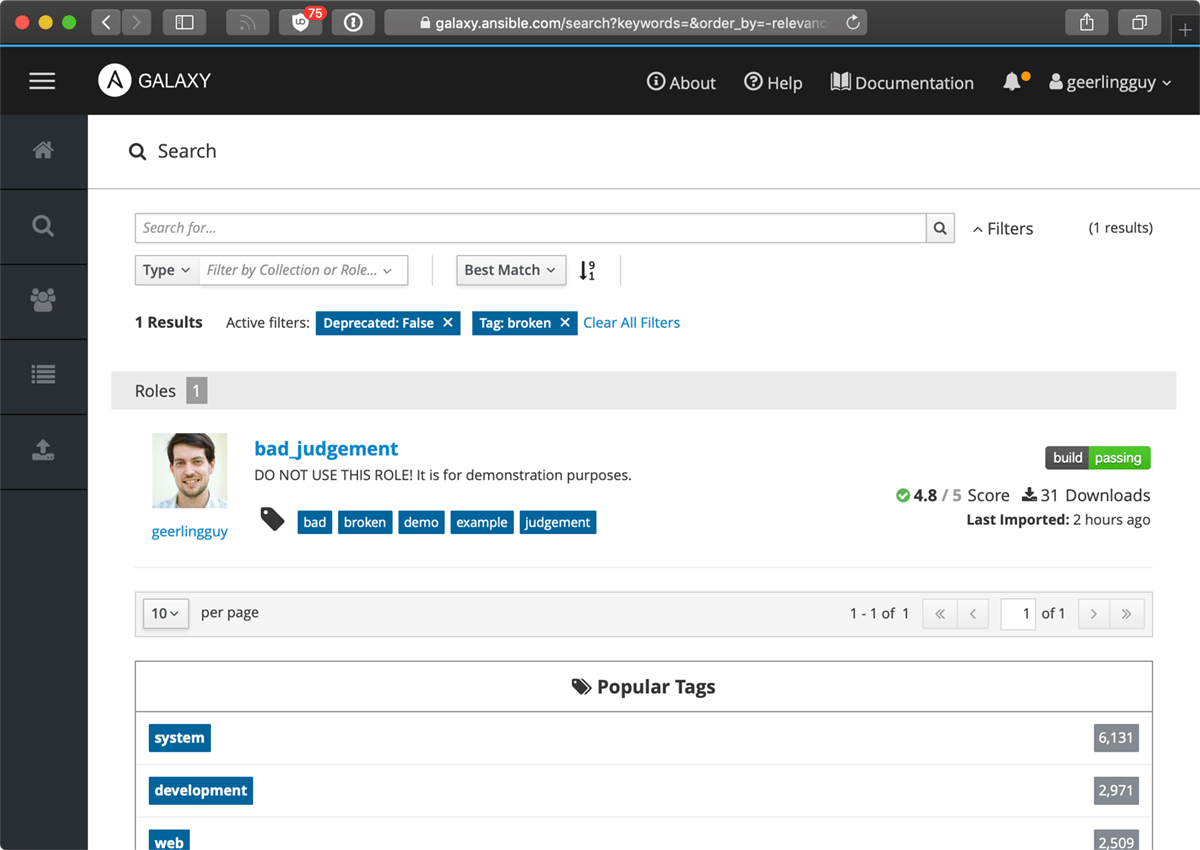
Task: Go to Home in sidebar
Action: click(43, 150)
